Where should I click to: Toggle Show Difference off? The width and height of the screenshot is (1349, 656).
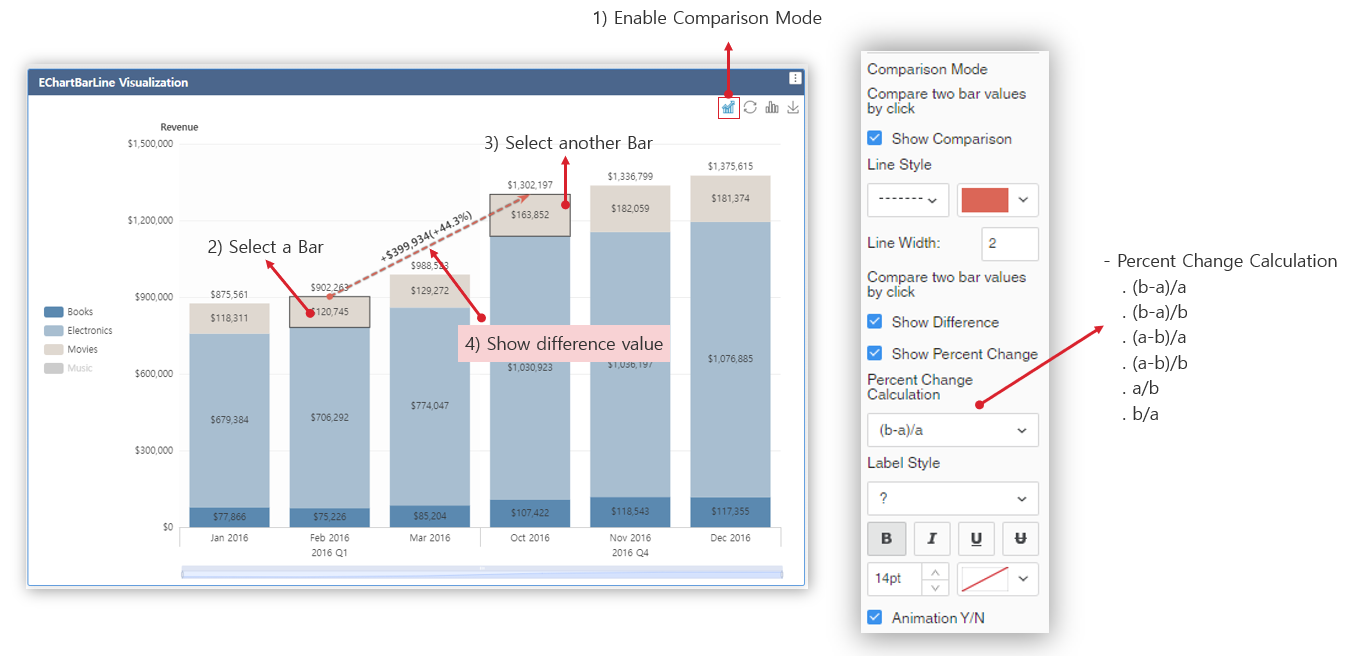(x=874, y=322)
